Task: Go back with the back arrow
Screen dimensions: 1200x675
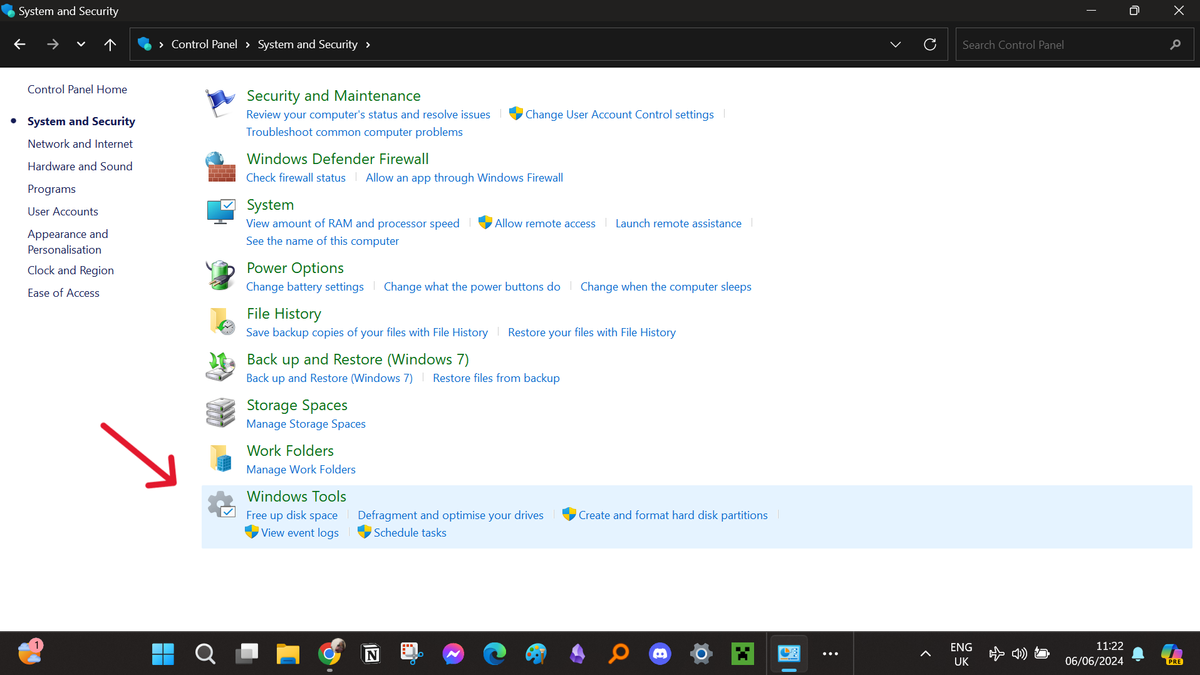Action: coord(20,45)
